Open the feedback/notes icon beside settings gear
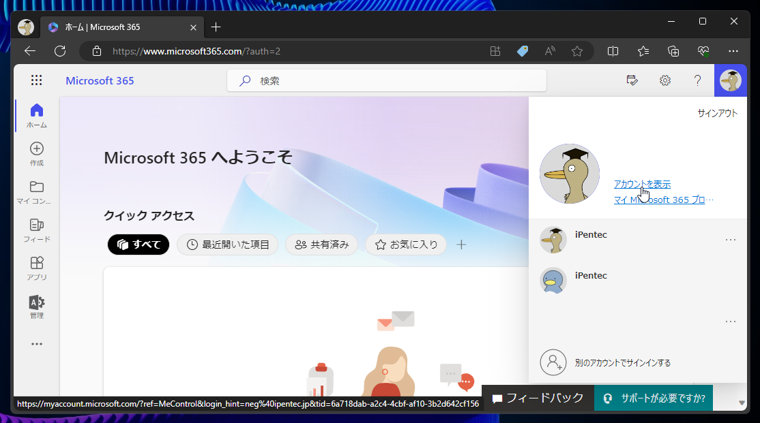This screenshot has width=760, height=423. 632,80
